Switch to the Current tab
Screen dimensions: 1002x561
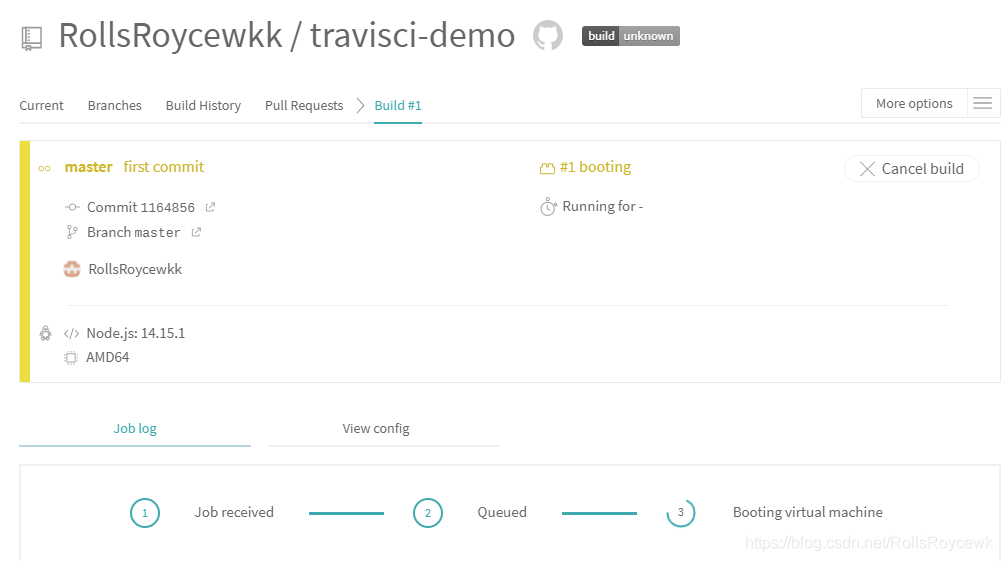tap(42, 105)
